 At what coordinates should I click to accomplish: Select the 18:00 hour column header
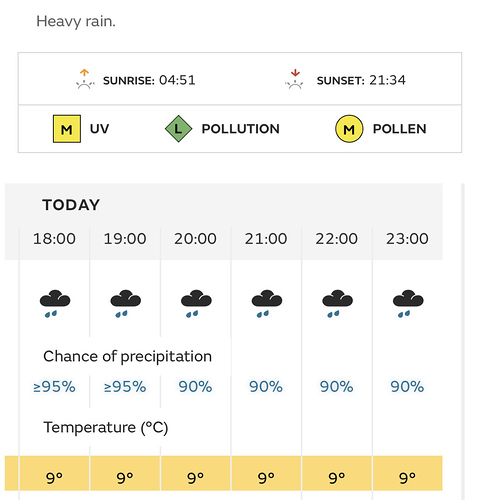point(54,239)
